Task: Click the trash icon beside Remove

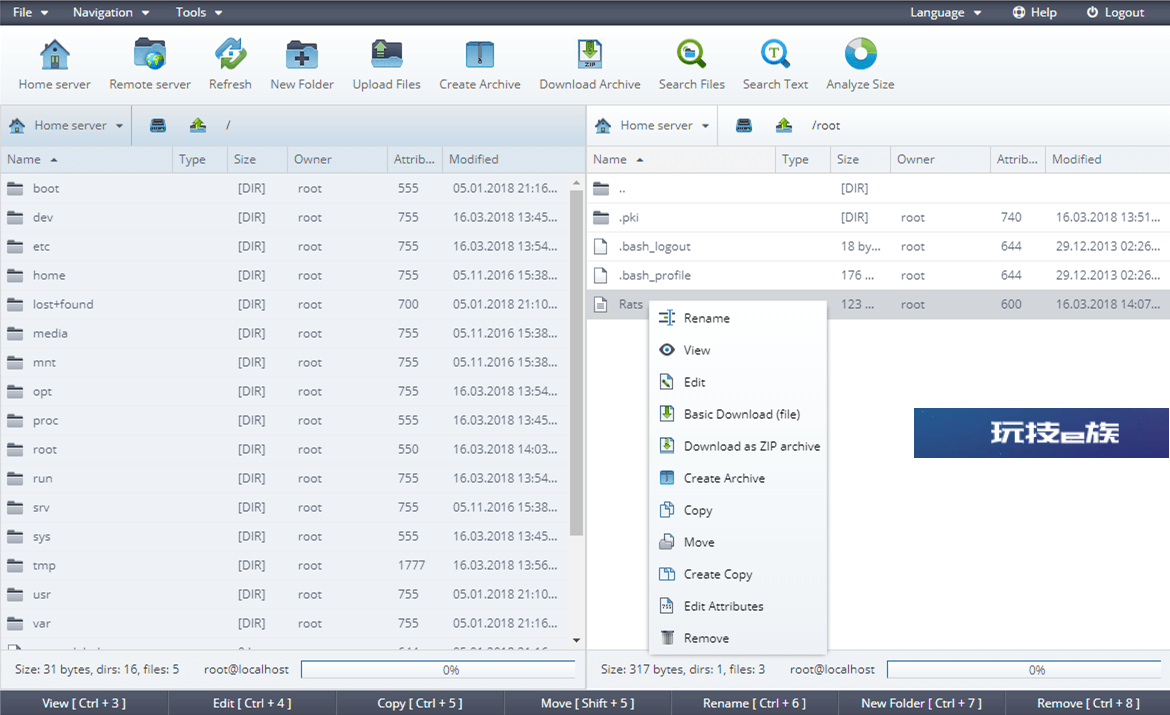Action: click(667, 638)
